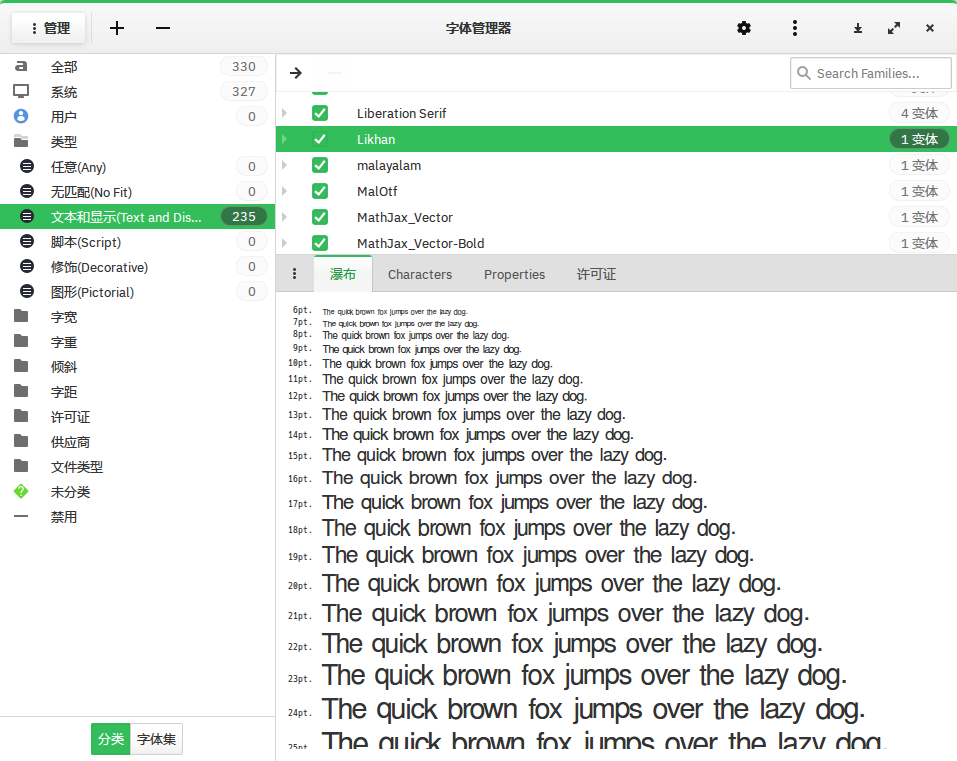
Task: Click the 24pt. waterfall preview line
Action: [x=593, y=710]
